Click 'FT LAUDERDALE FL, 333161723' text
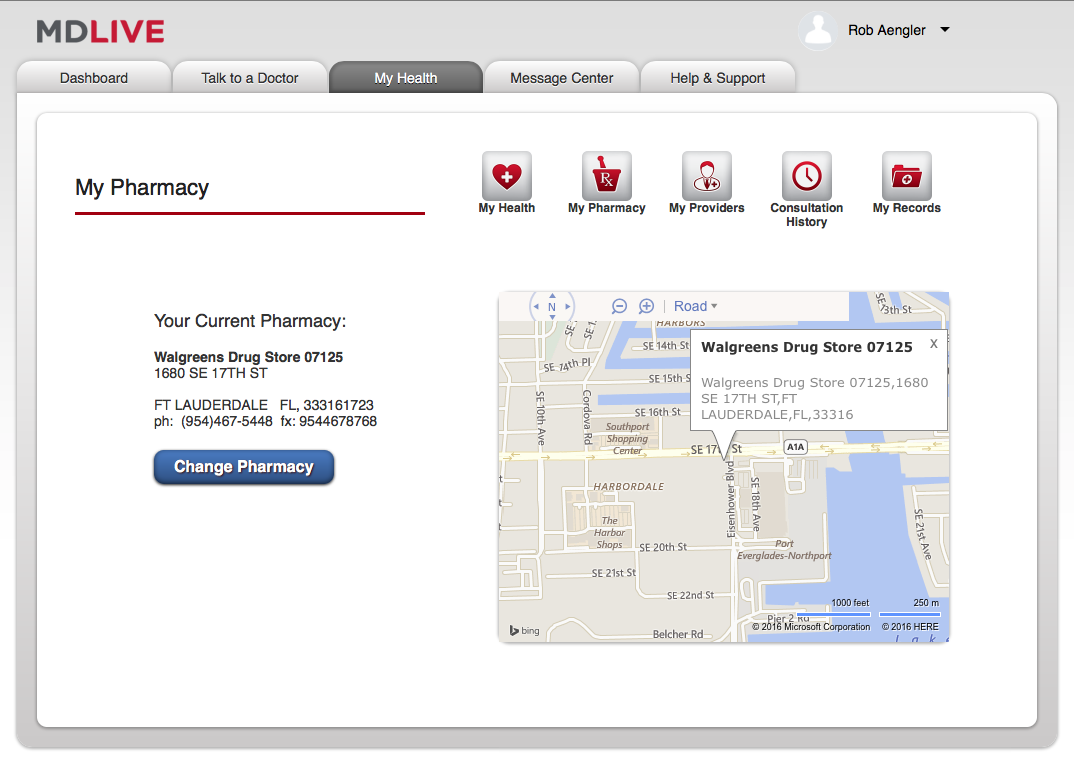 coord(264,405)
